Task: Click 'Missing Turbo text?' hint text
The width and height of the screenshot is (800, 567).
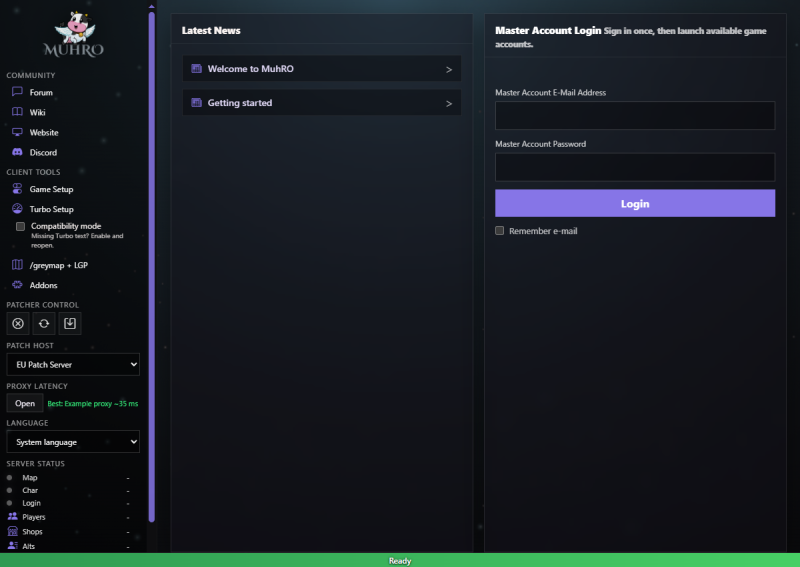Action: click(77, 240)
